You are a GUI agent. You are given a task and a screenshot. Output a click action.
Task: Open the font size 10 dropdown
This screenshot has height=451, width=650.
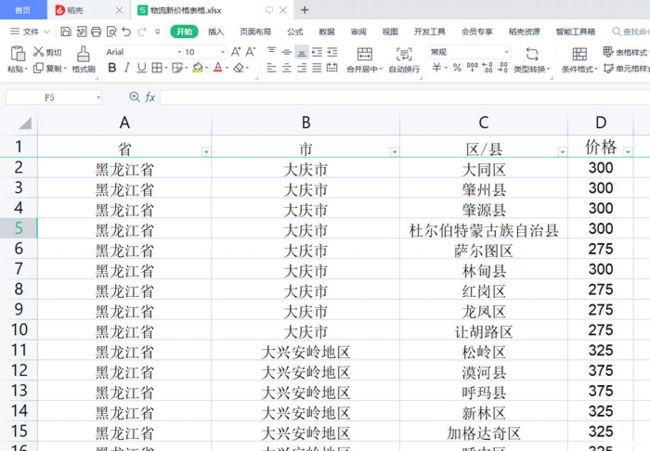click(x=223, y=52)
